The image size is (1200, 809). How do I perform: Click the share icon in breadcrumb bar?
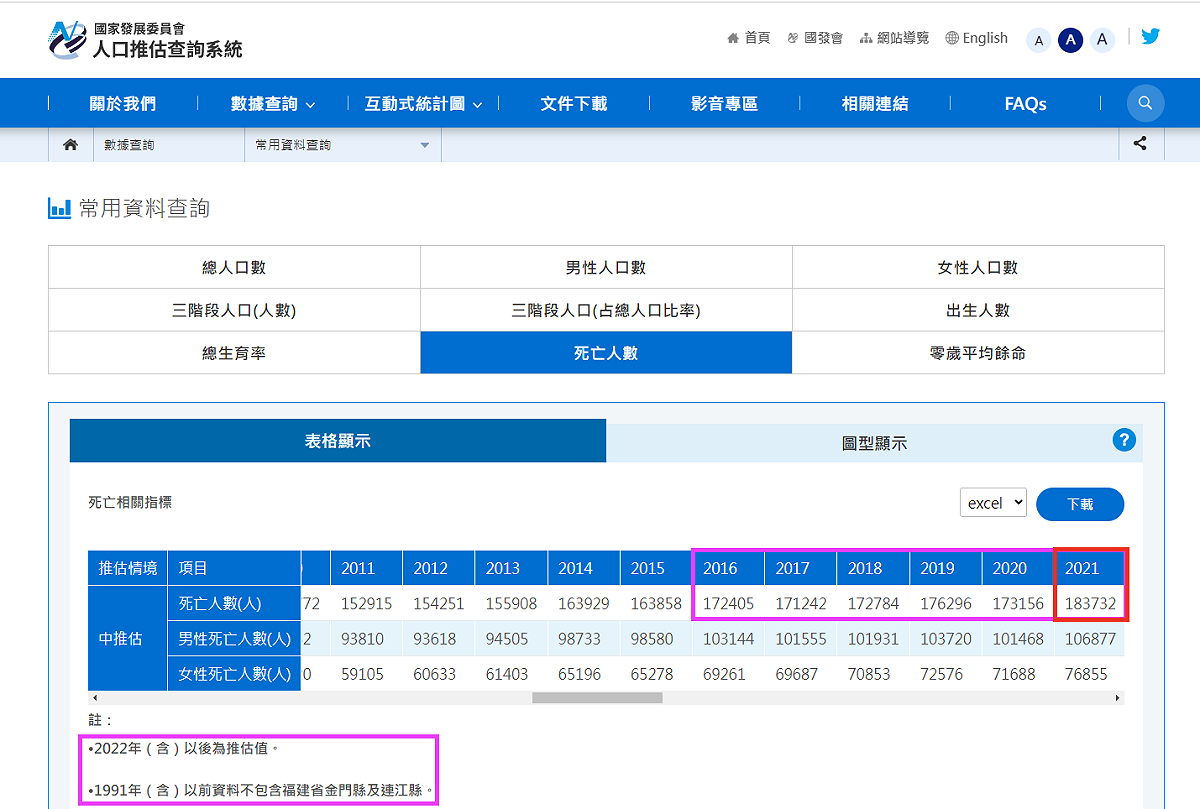click(1140, 144)
